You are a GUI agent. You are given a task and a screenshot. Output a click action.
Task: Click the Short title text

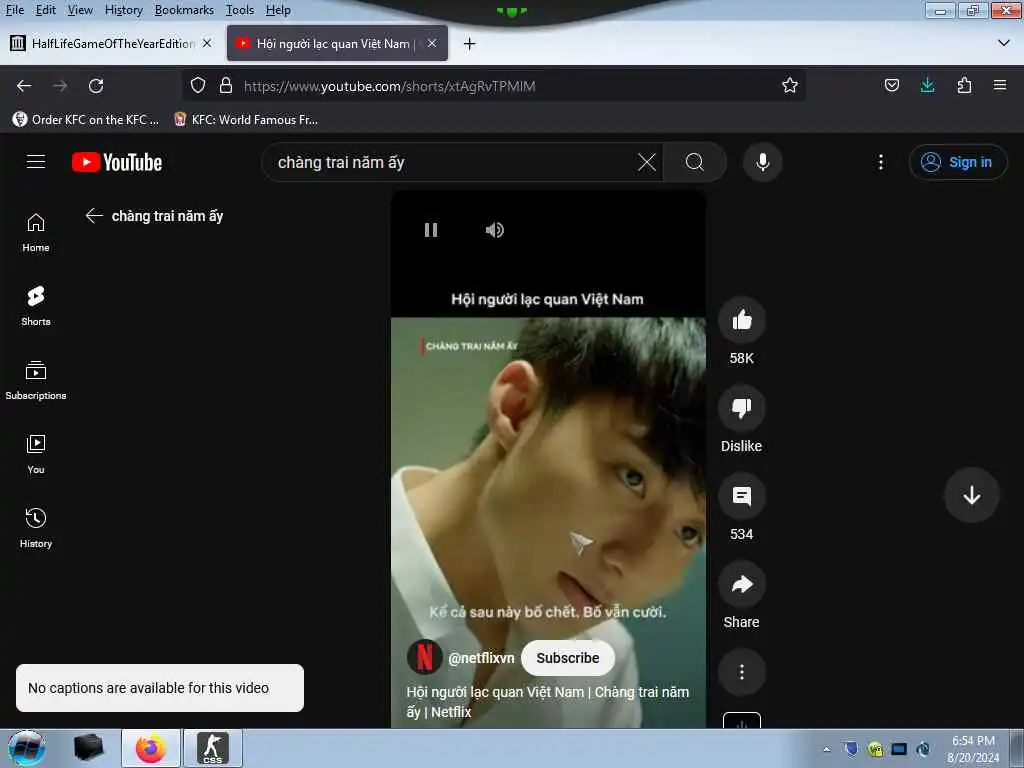point(547,701)
